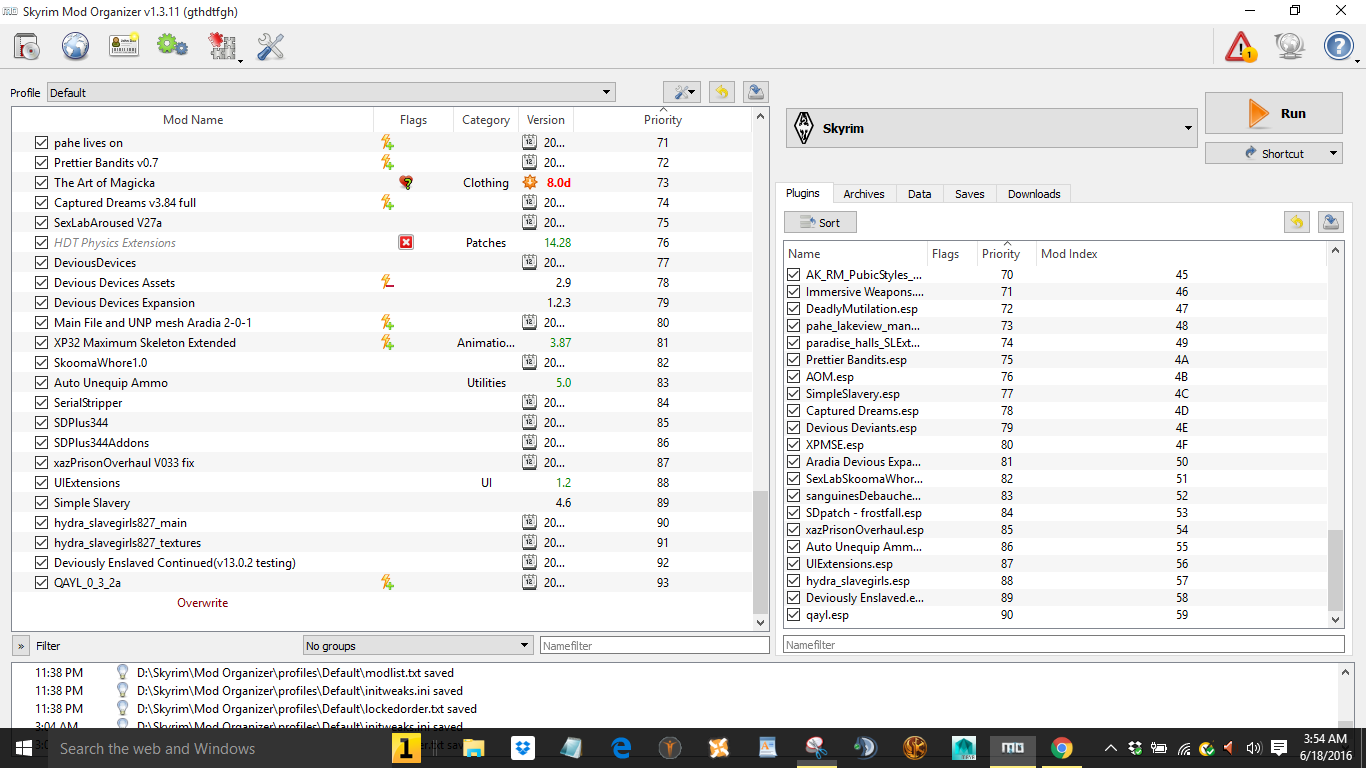This screenshot has width=1366, height=768.
Task: Click the Skyrim logo in executable selector
Action: (x=802, y=128)
